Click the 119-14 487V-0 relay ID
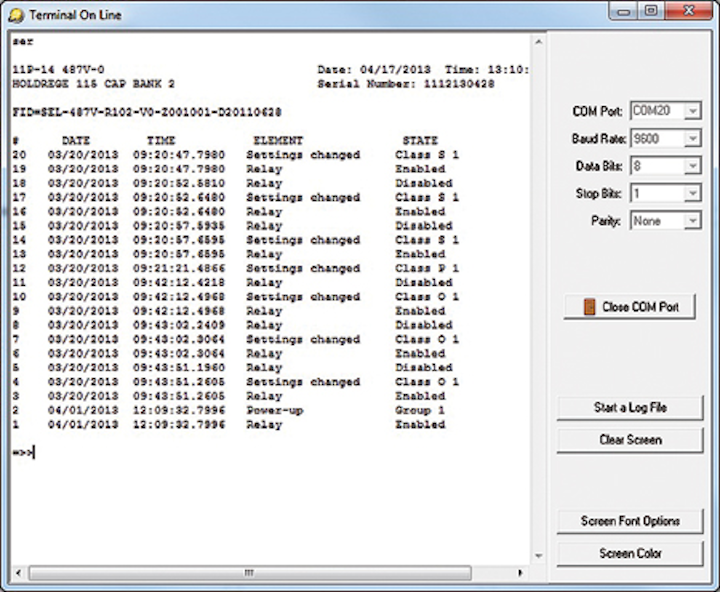Image resolution: width=720 pixels, height=592 pixels. click(58, 70)
